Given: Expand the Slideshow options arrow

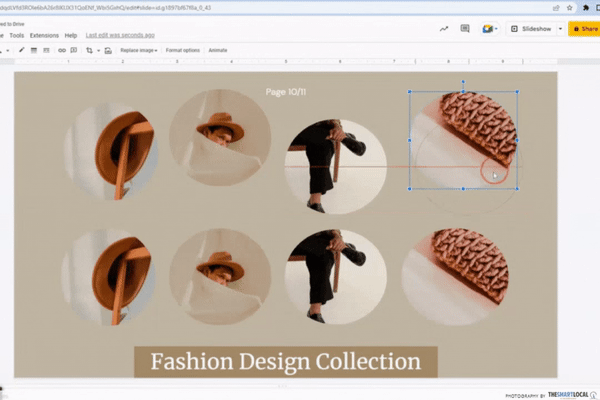Looking at the screenshot, I should pos(559,29).
